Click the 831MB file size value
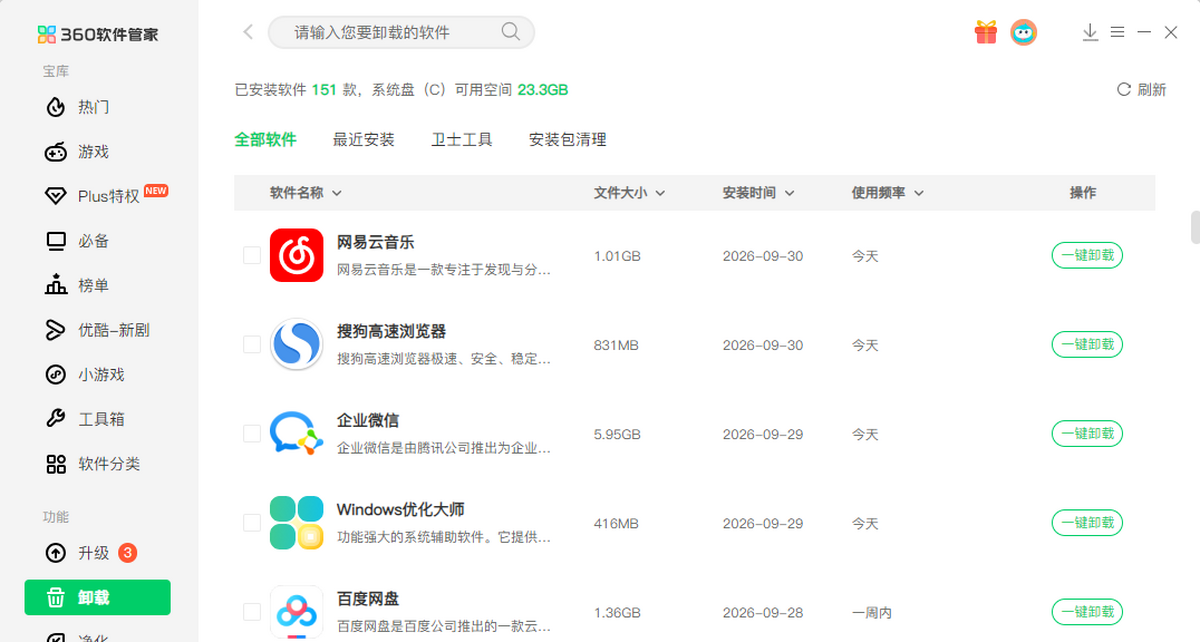The width and height of the screenshot is (1200, 642). coord(616,345)
